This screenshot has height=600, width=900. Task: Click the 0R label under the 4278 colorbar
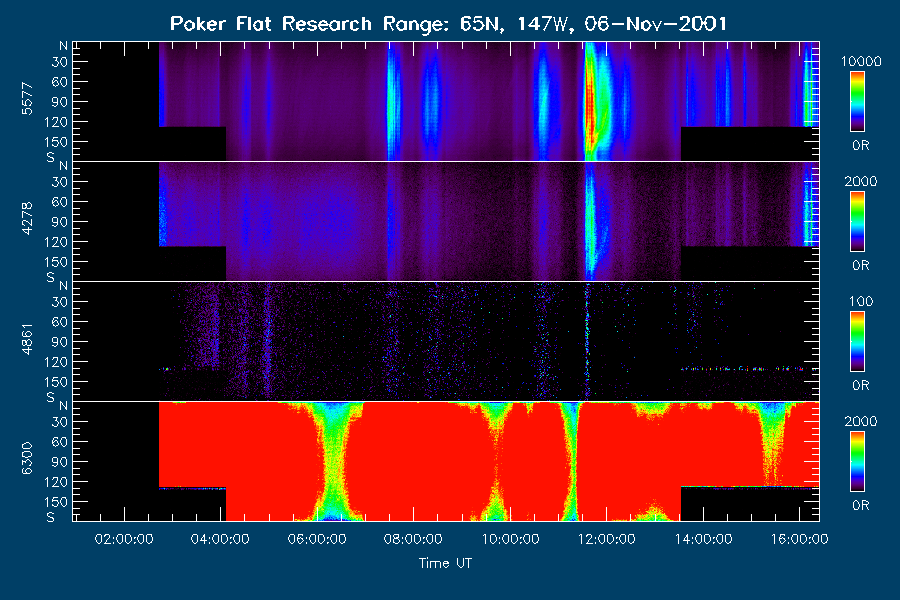tap(860, 266)
